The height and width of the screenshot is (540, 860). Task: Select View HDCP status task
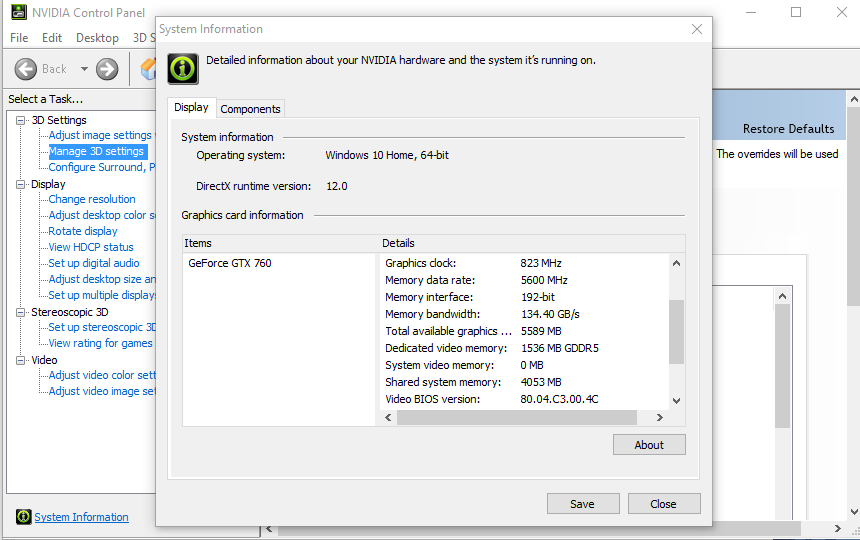click(x=91, y=247)
